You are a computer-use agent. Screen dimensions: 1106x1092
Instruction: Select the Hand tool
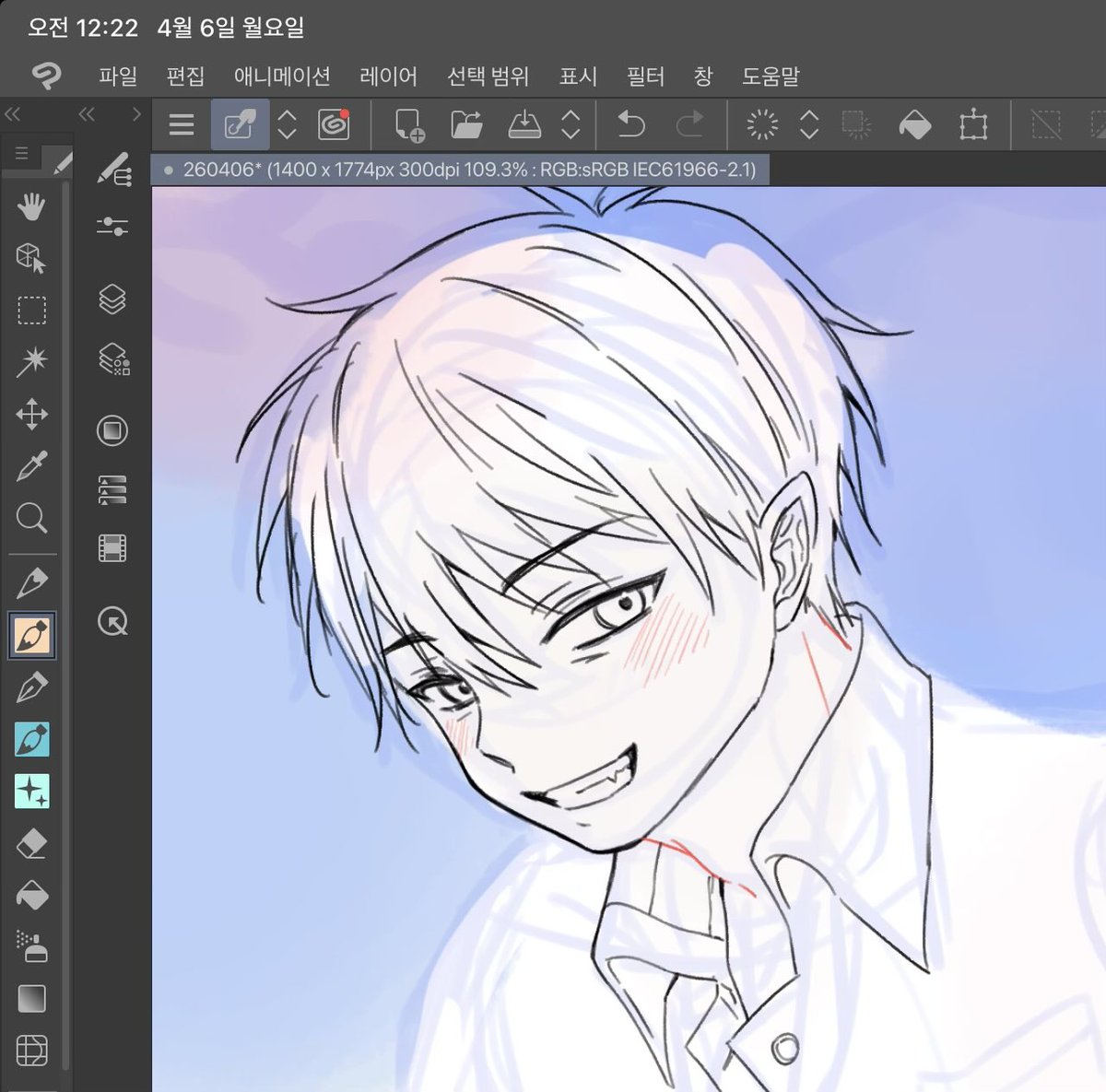[31, 207]
